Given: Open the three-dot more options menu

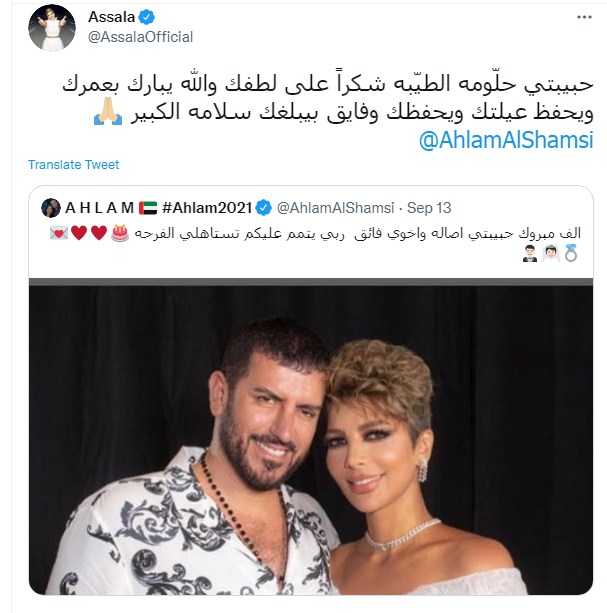Looking at the screenshot, I should click(x=584, y=17).
